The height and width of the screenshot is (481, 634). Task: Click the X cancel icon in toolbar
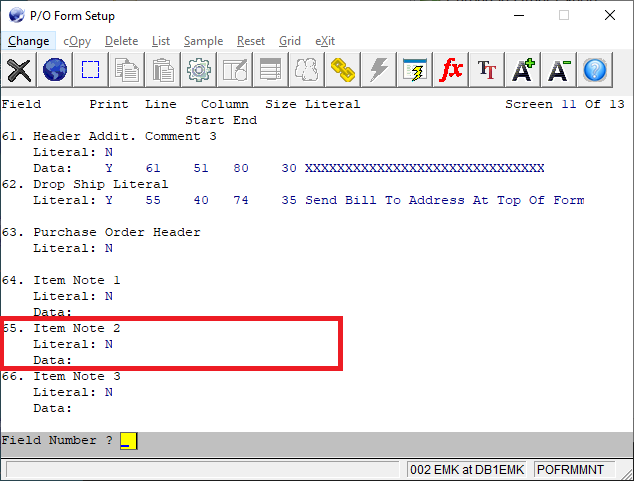coord(18,70)
